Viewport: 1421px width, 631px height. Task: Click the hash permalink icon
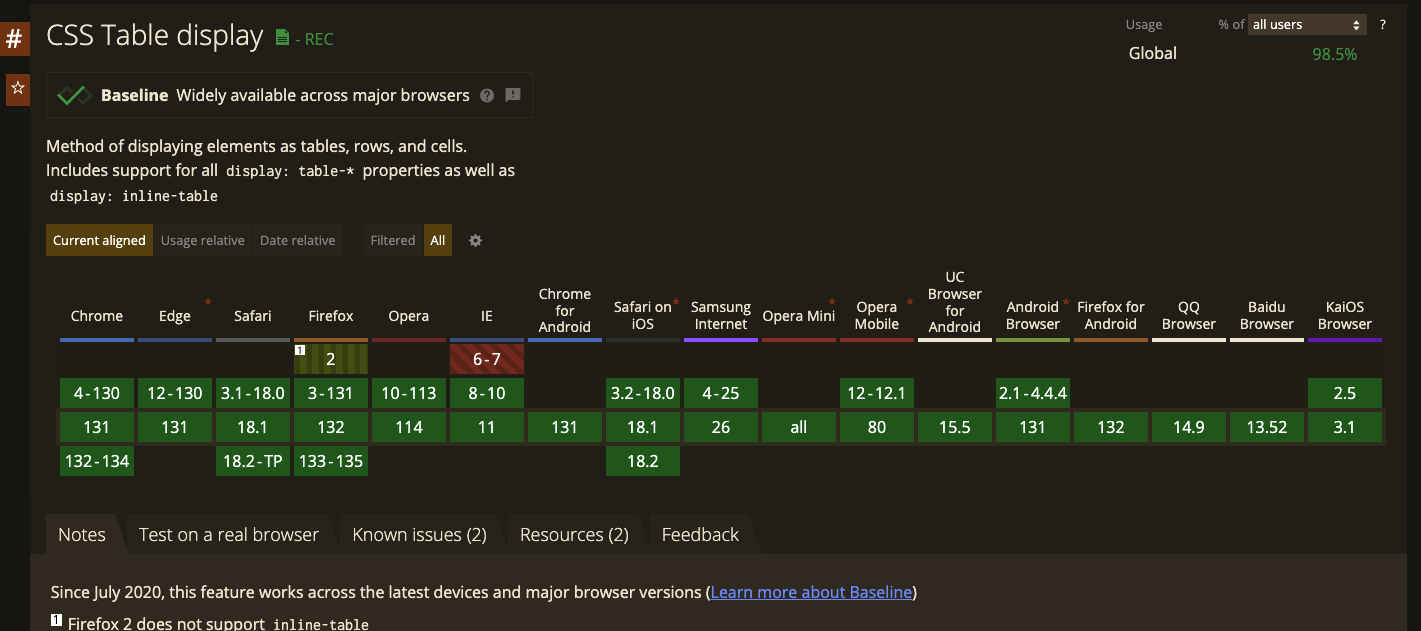pyautogui.click(x=15, y=40)
